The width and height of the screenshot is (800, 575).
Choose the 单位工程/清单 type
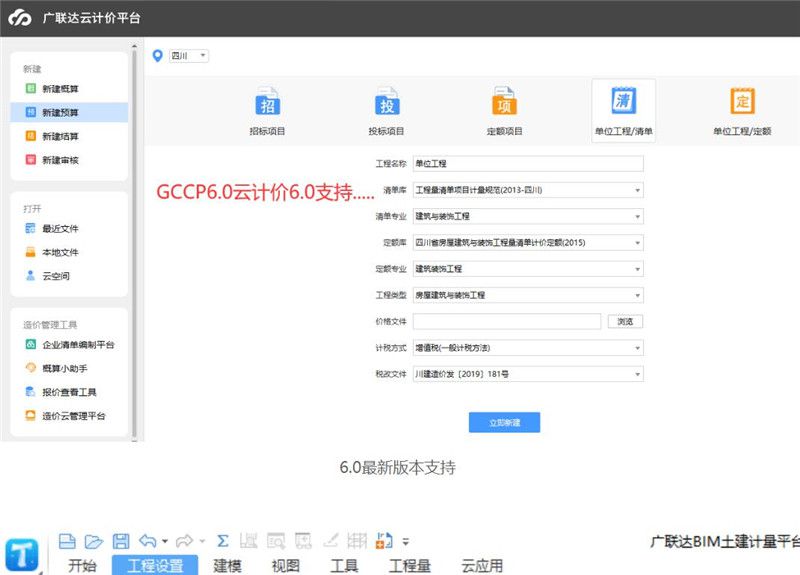pyautogui.click(x=623, y=110)
